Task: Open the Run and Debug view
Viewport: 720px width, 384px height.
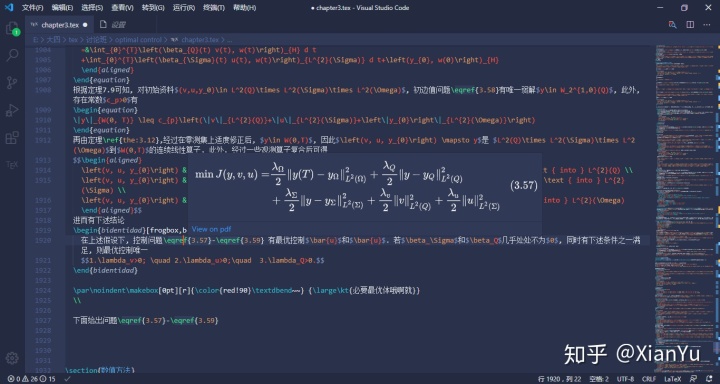Action: (12, 111)
